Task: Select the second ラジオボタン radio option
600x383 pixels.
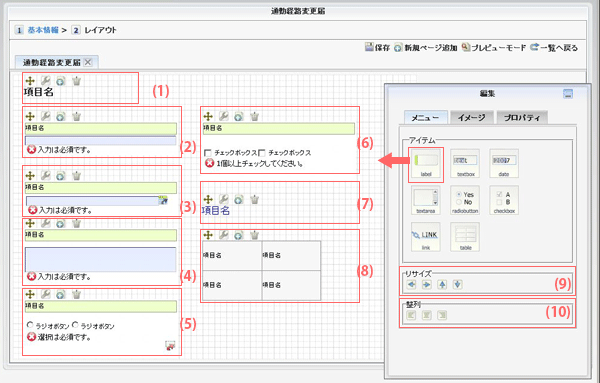Action: [x=75, y=325]
